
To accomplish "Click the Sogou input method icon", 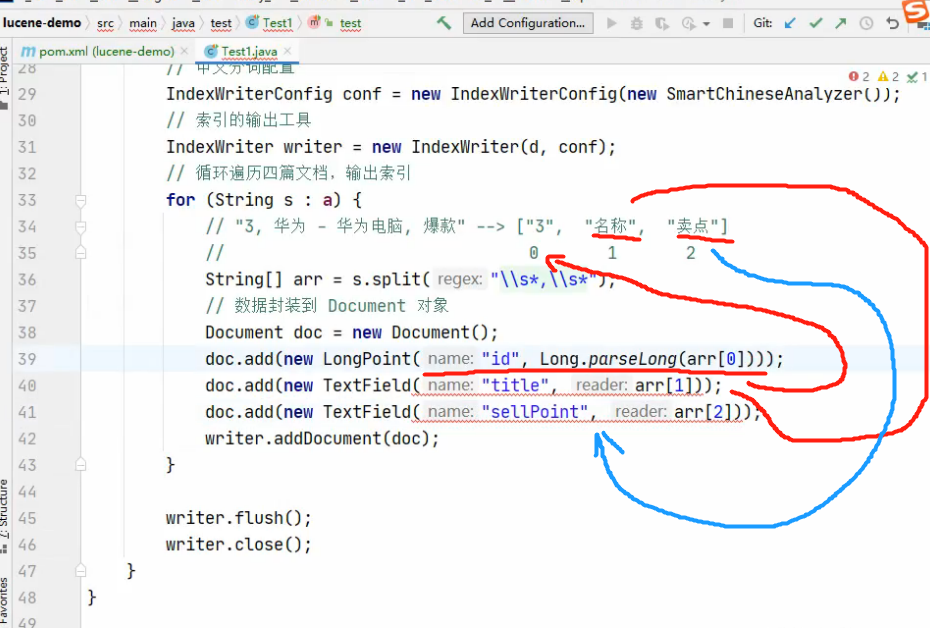I will 916,12.
